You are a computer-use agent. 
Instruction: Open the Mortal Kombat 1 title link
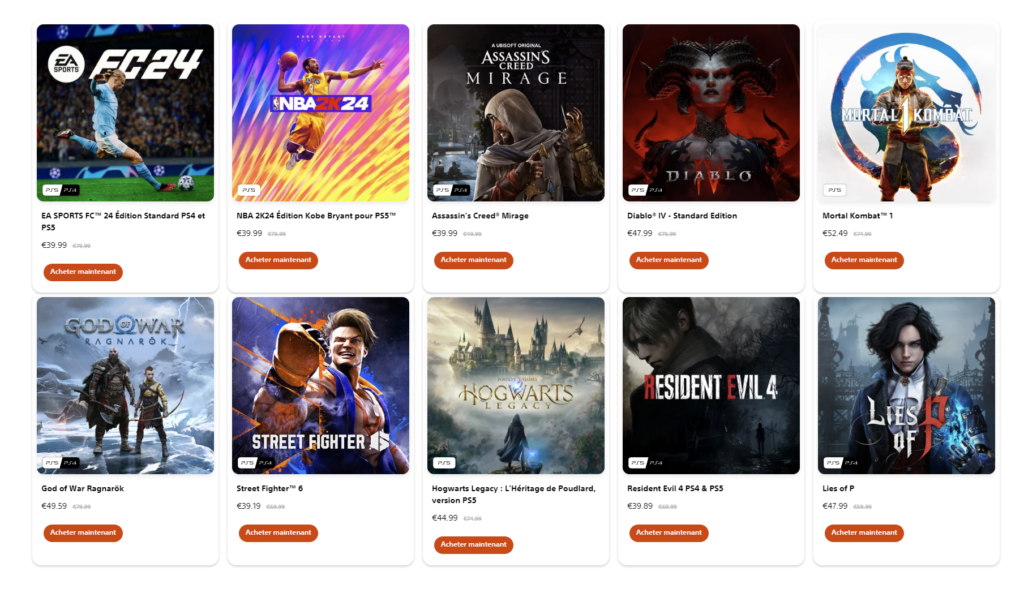(857, 216)
